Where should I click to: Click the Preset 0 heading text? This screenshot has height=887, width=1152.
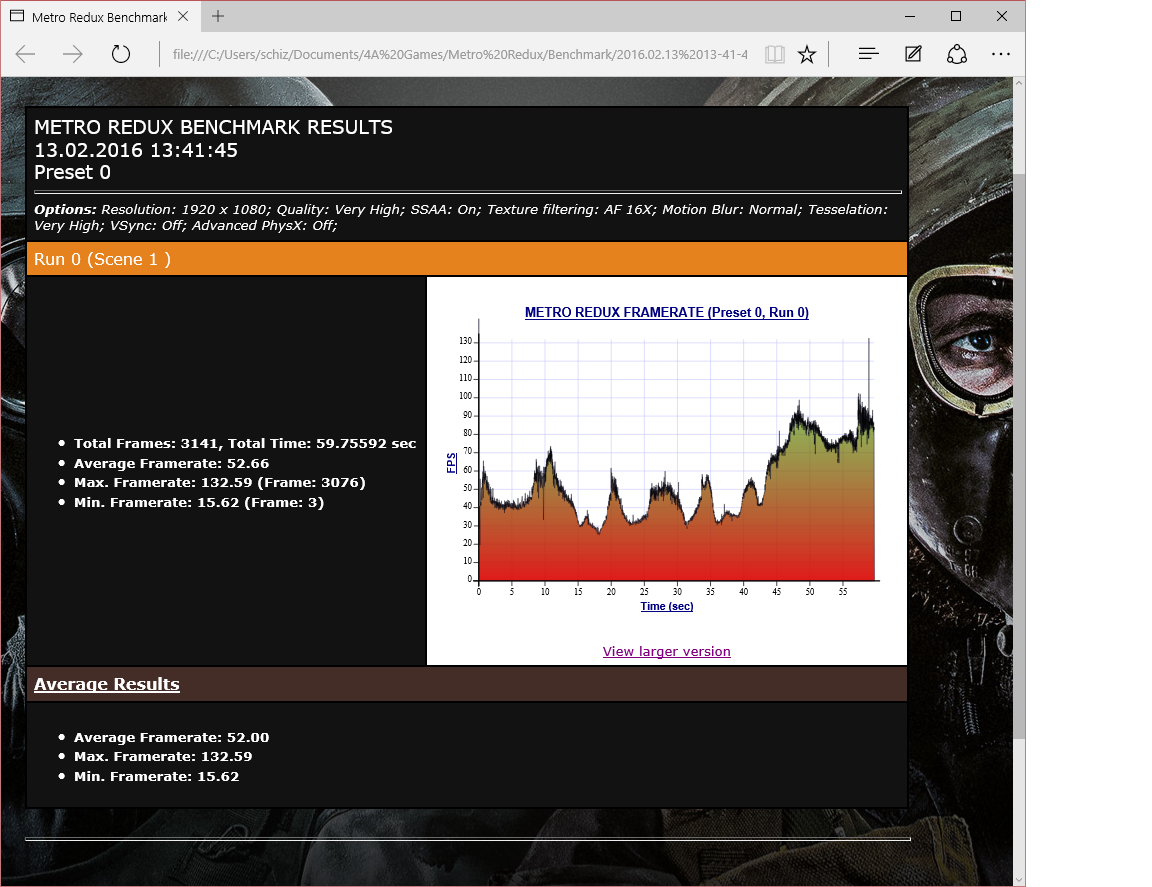pyautogui.click(x=72, y=173)
